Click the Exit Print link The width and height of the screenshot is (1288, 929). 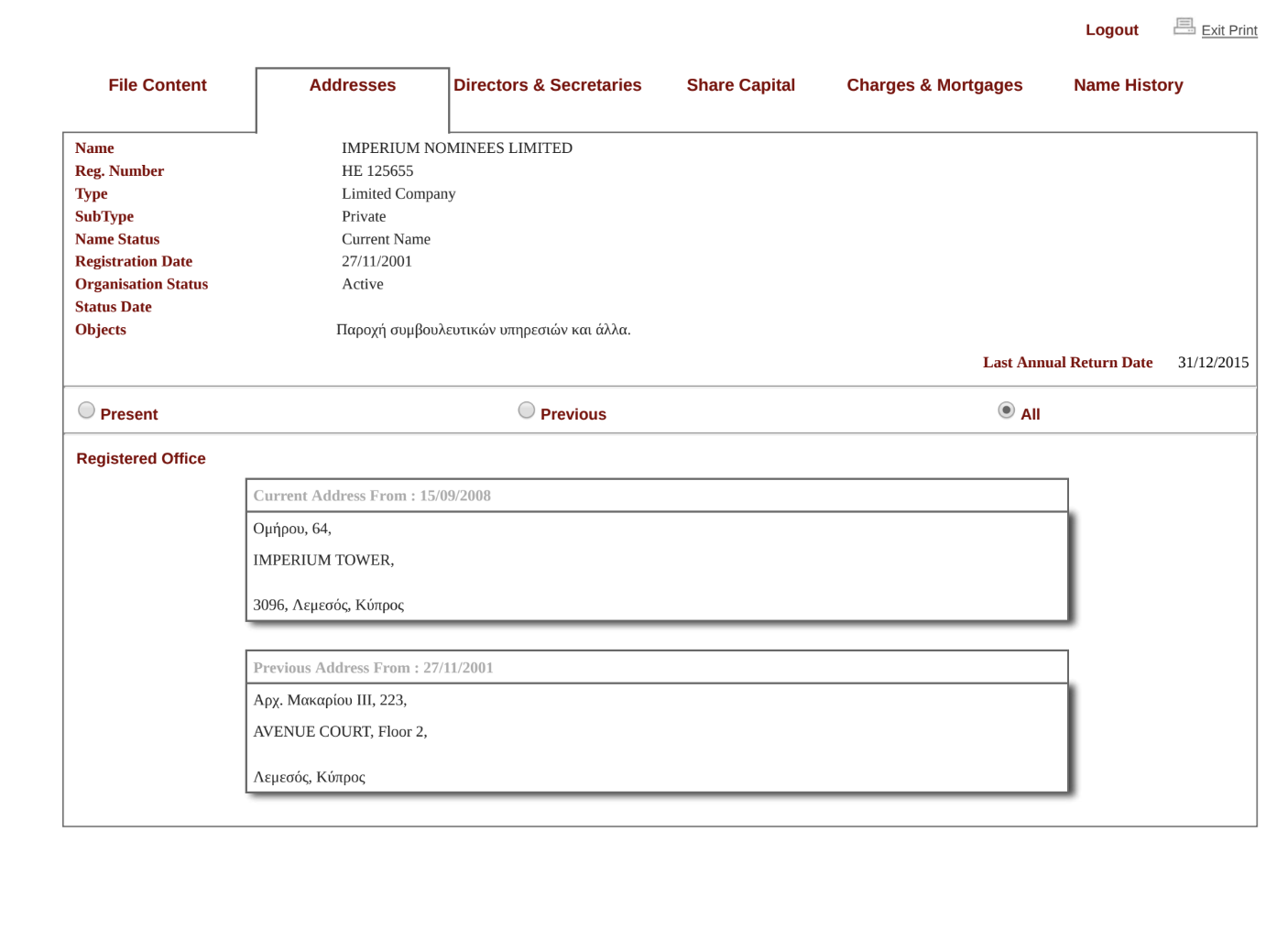click(1228, 30)
